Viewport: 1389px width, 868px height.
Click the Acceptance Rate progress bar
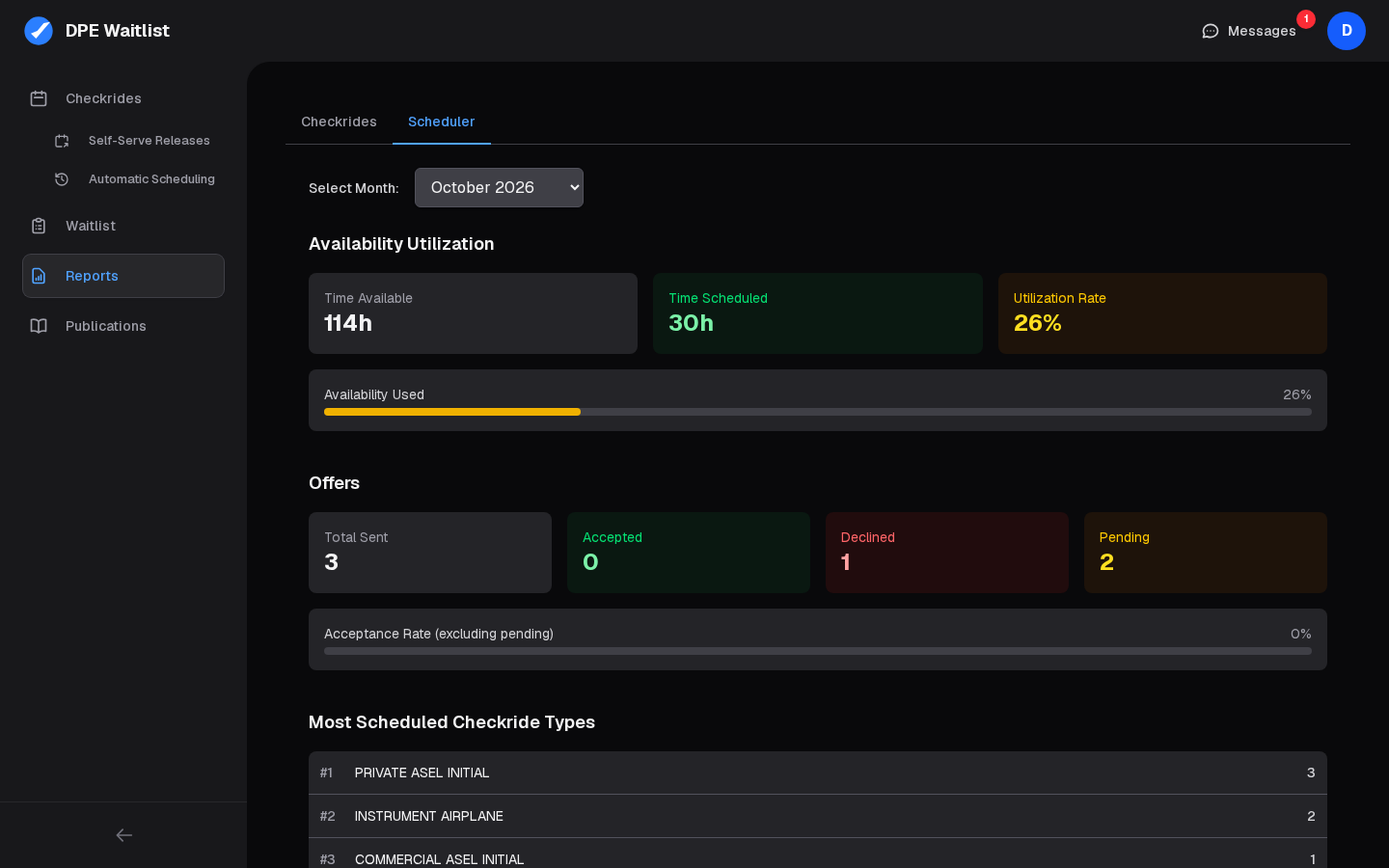[818, 651]
